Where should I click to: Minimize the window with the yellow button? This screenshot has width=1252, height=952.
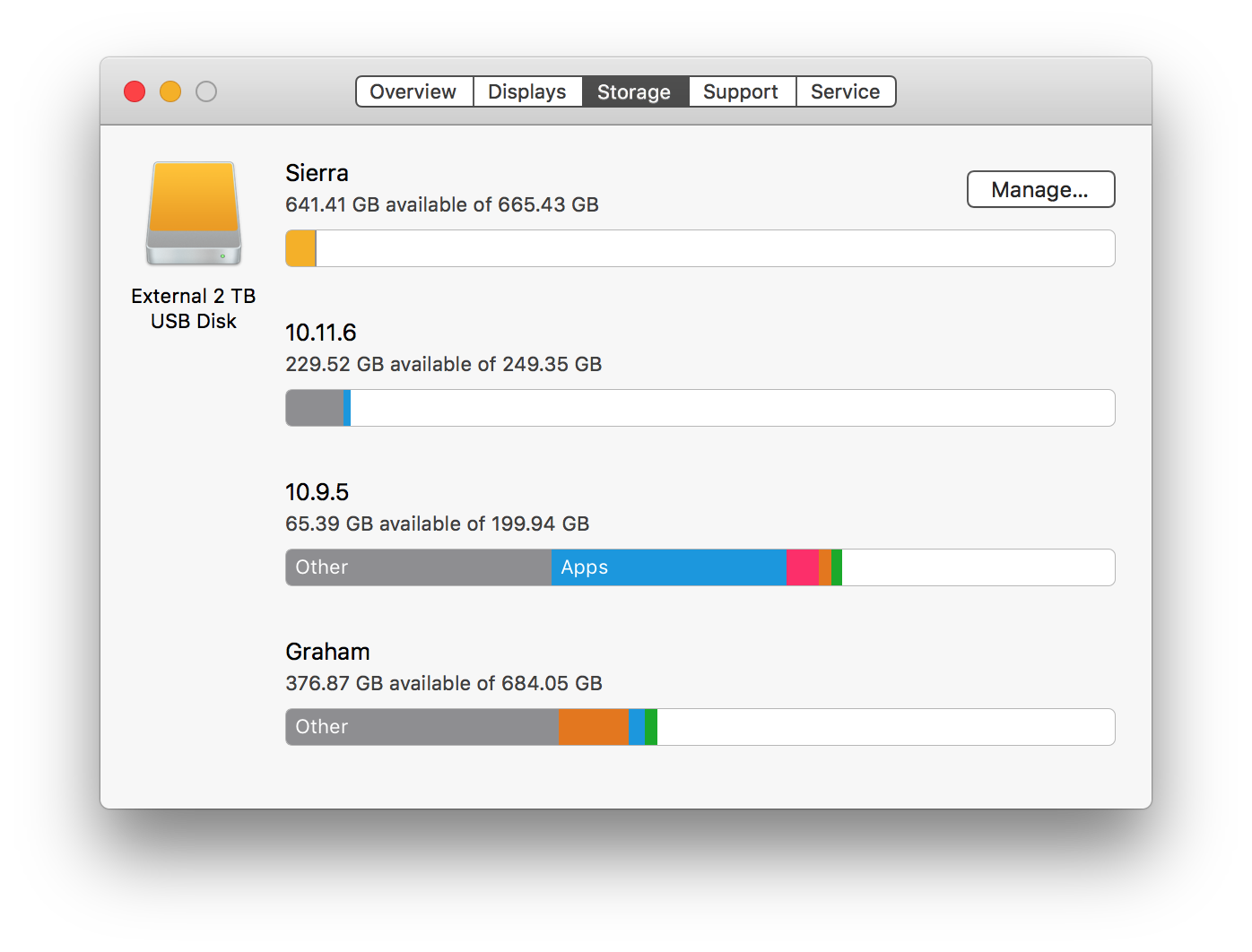pyautogui.click(x=170, y=91)
